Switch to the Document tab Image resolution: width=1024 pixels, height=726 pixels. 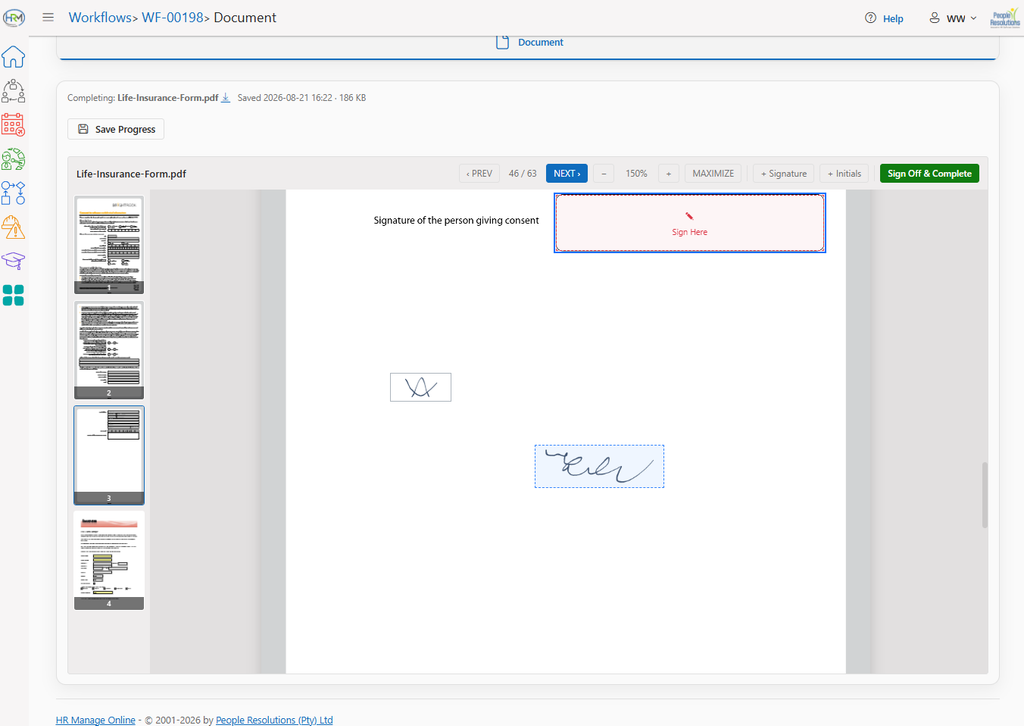pos(530,42)
